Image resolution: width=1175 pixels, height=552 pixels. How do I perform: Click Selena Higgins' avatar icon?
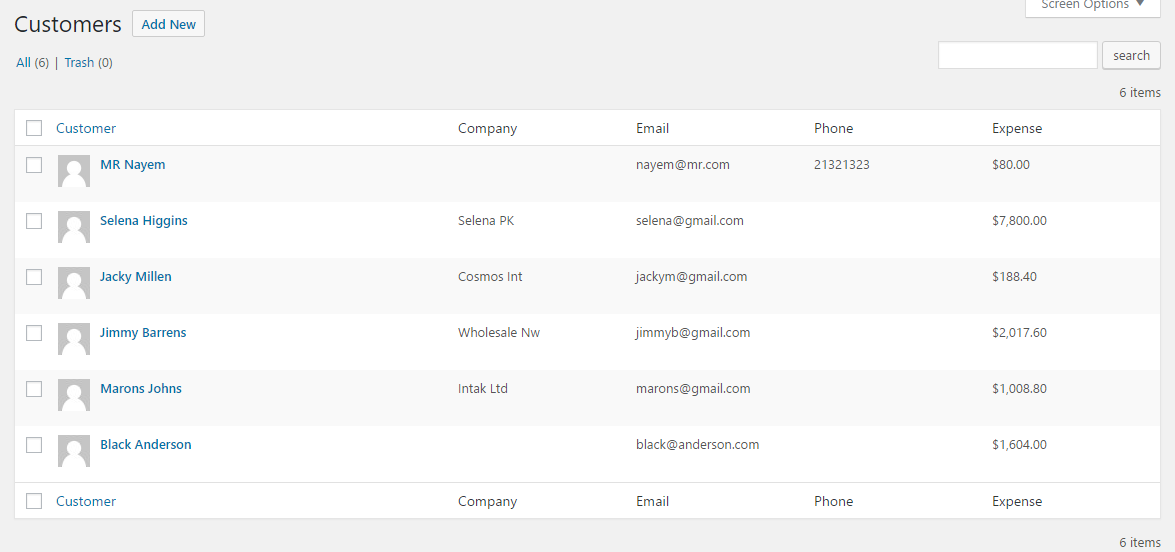click(x=74, y=227)
